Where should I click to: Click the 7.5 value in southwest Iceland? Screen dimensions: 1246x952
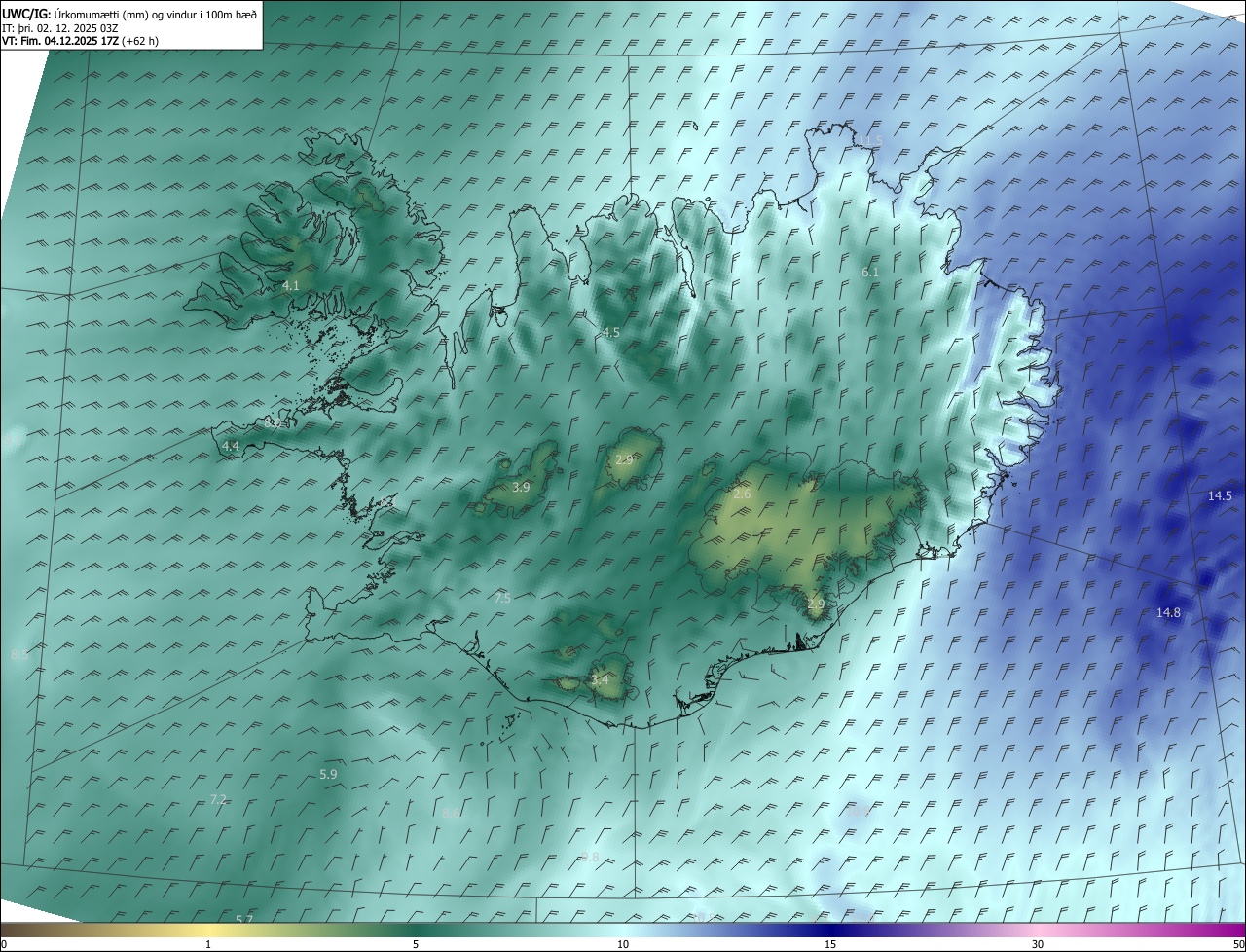click(x=502, y=598)
